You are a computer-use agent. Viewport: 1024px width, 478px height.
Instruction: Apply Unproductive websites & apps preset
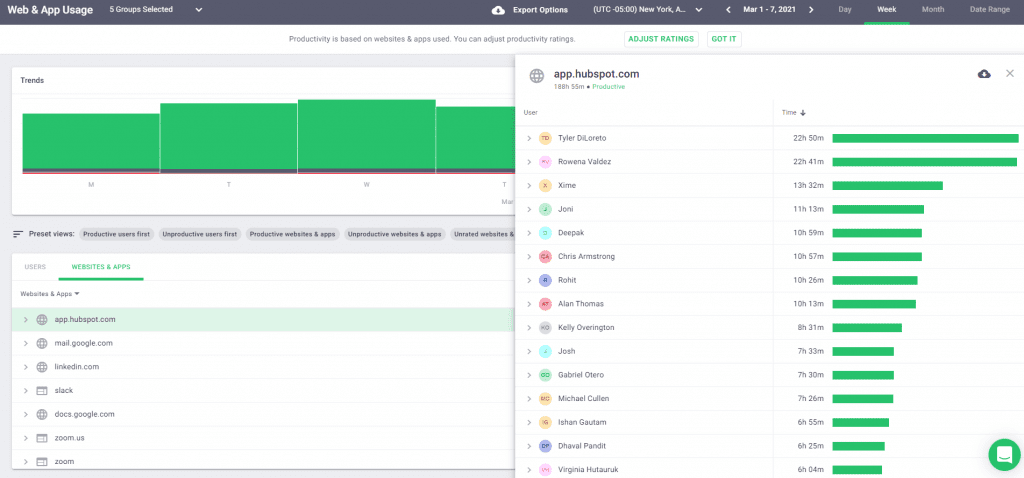(395, 234)
